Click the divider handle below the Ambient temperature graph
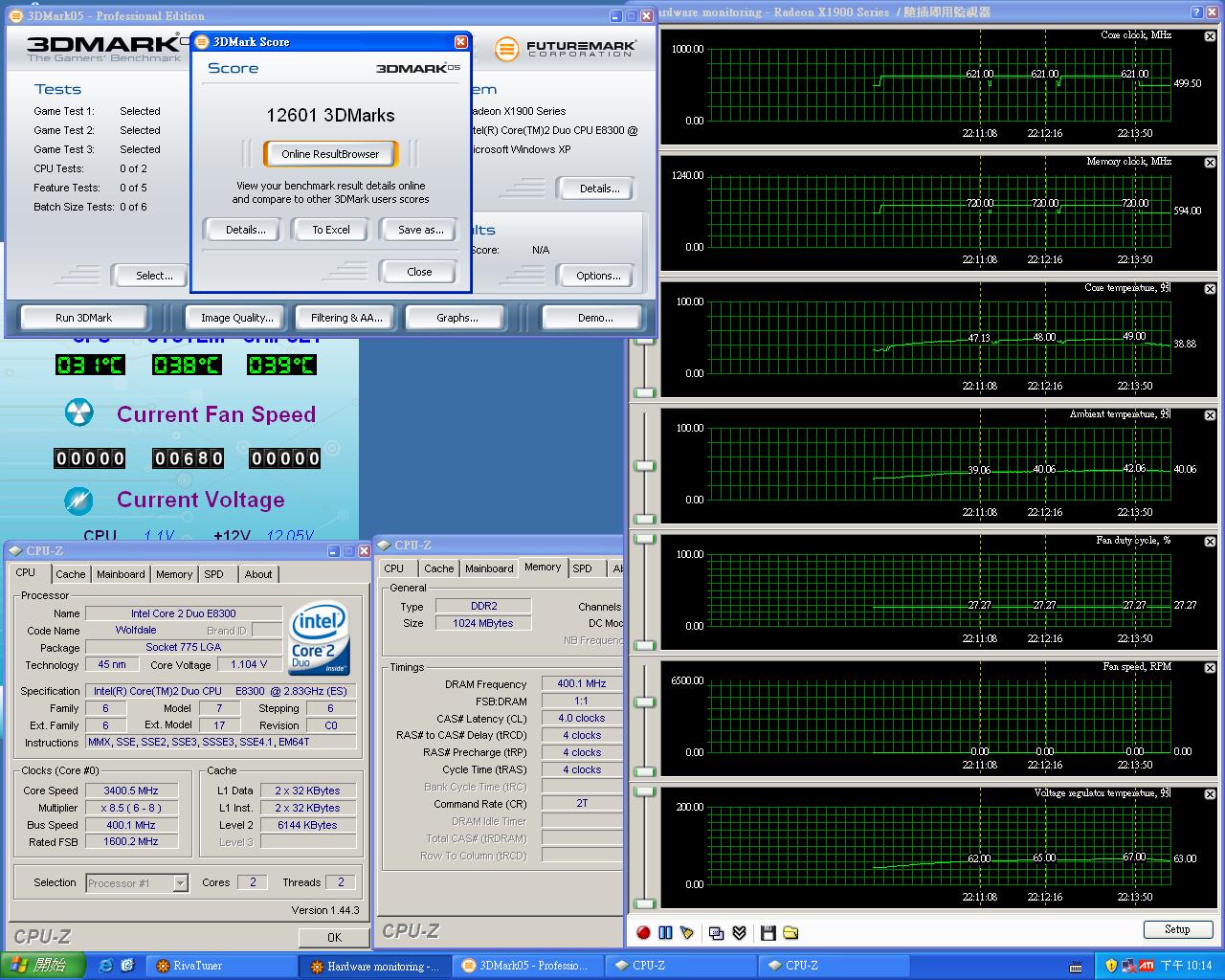Image resolution: width=1225 pixels, height=980 pixels. (644, 519)
